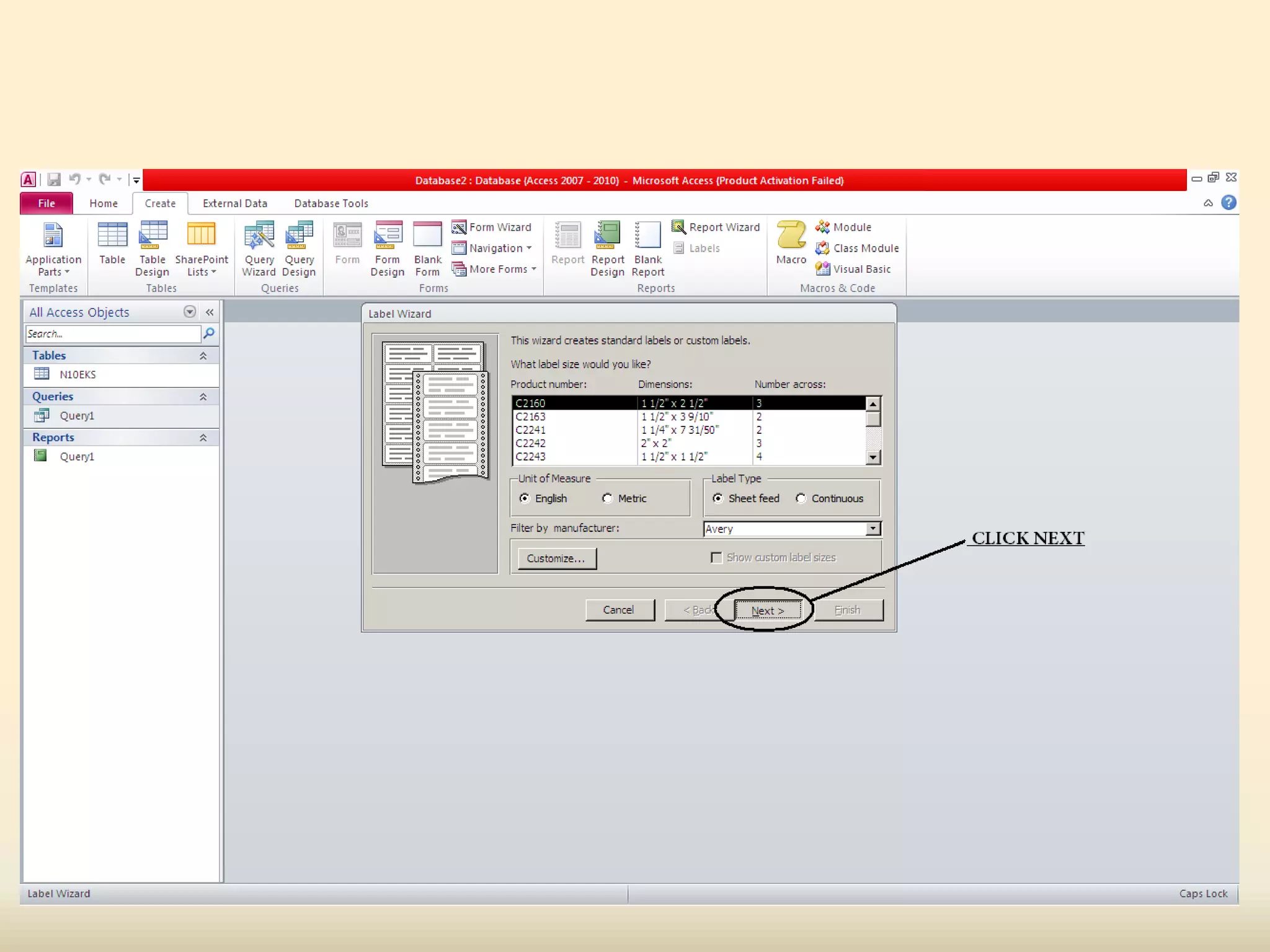Viewport: 1270px width, 952px height.
Task: Click the Microsoft Access Help icon
Action: pyautogui.click(x=1228, y=203)
